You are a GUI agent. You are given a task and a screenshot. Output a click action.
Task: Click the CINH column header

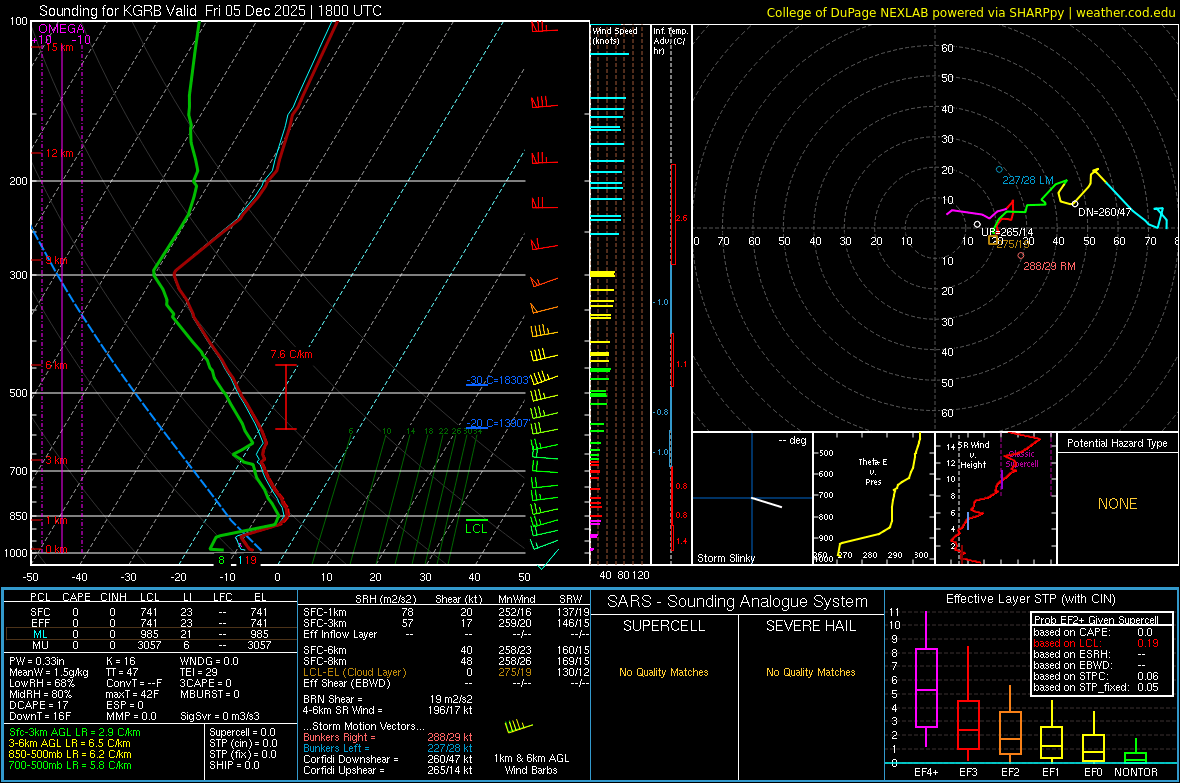coord(114,597)
